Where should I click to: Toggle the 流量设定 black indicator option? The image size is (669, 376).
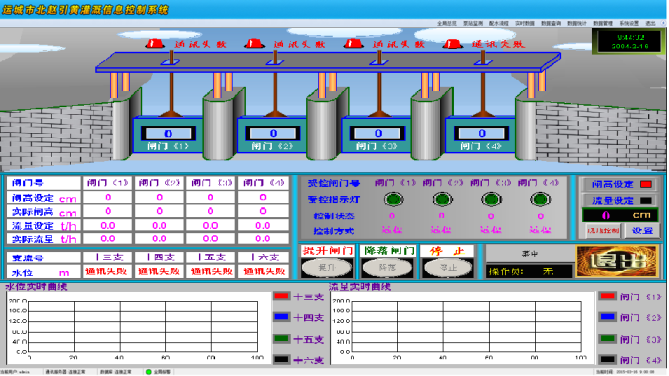tap(646, 200)
